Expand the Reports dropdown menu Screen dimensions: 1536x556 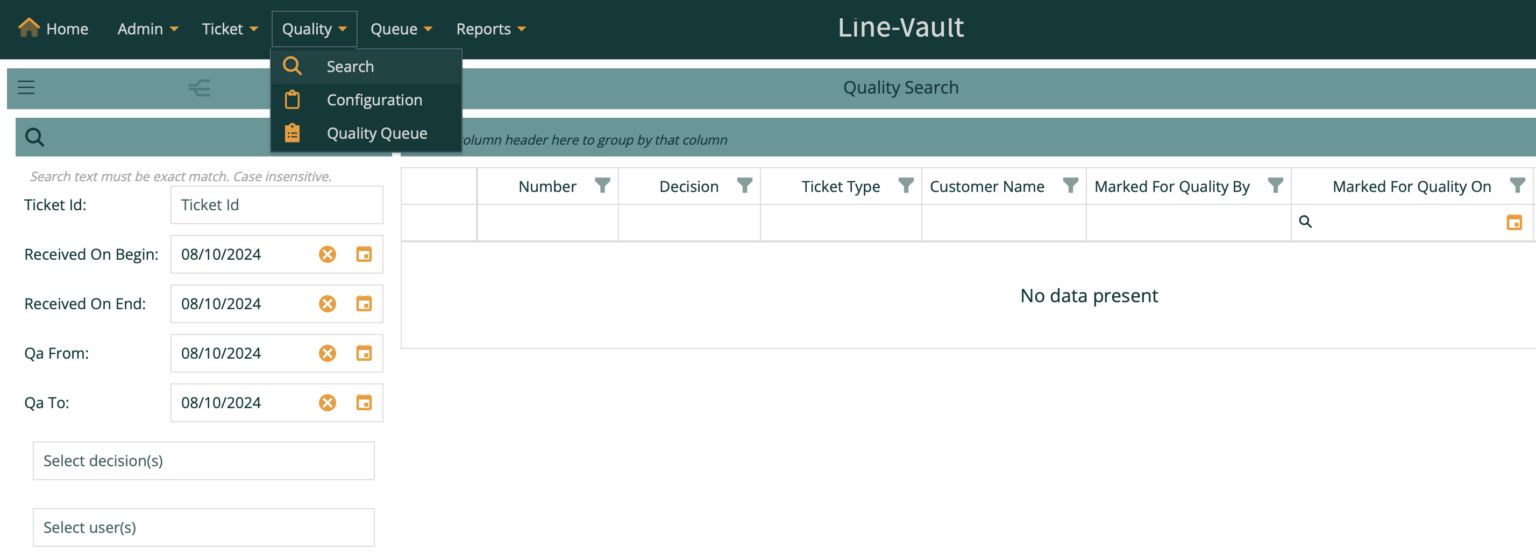coord(491,29)
